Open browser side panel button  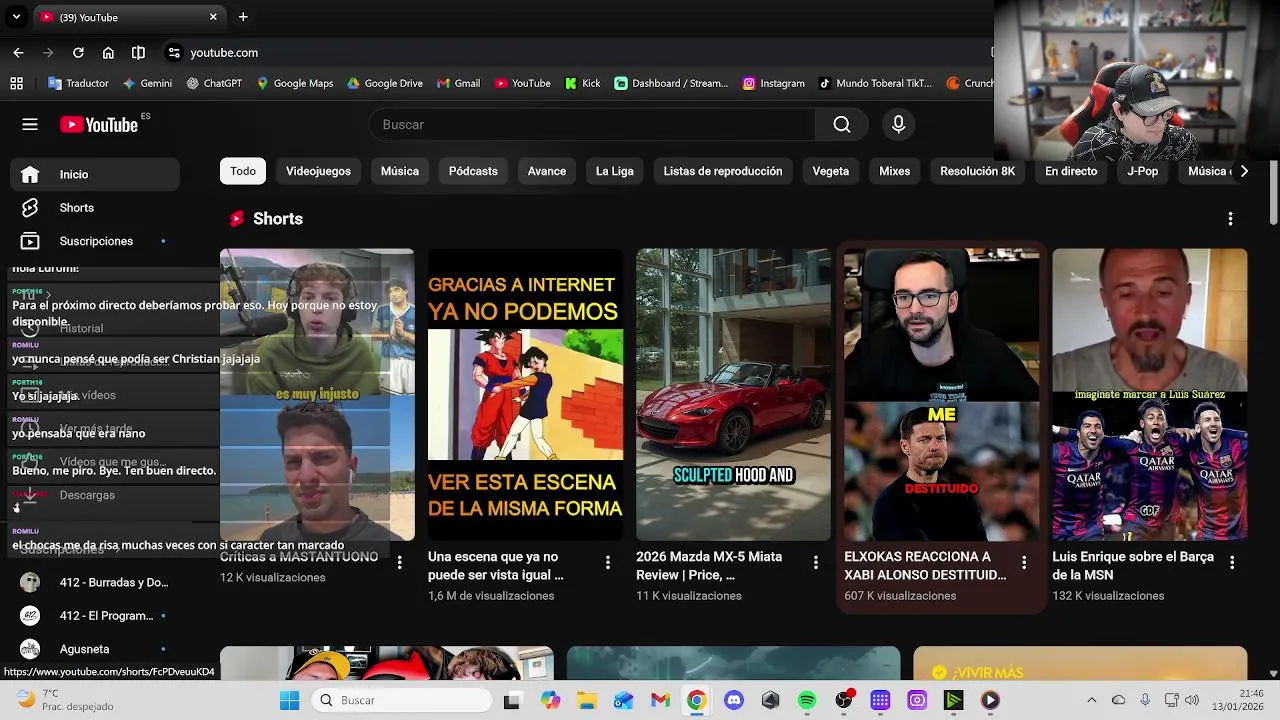138,52
